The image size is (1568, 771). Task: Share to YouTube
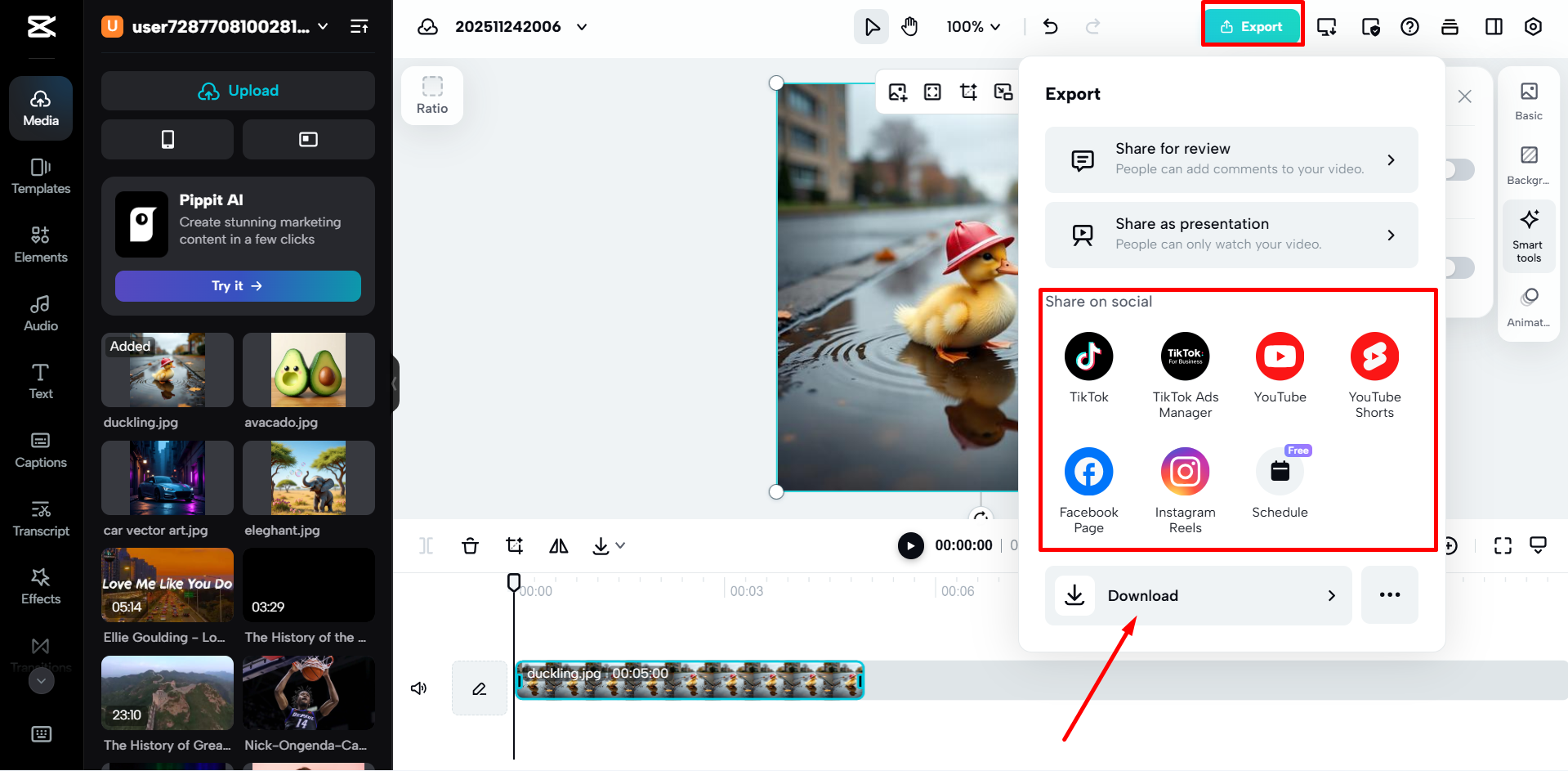[x=1280, y=367]
